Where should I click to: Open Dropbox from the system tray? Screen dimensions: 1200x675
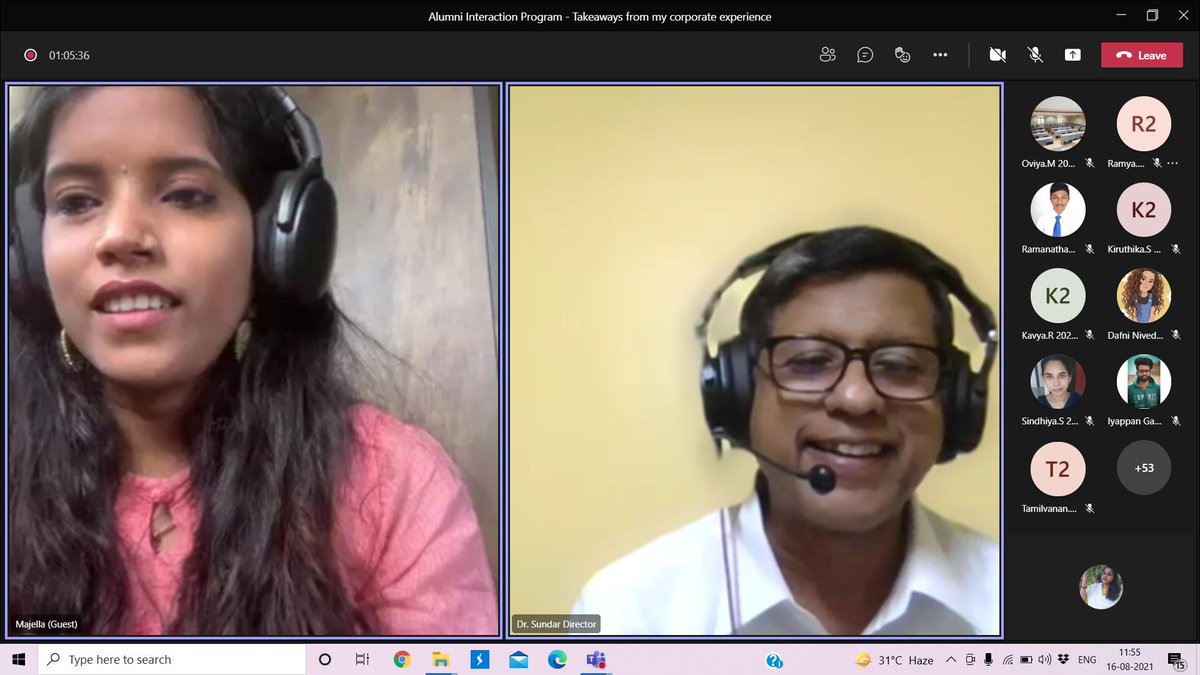coord(1063,660)
